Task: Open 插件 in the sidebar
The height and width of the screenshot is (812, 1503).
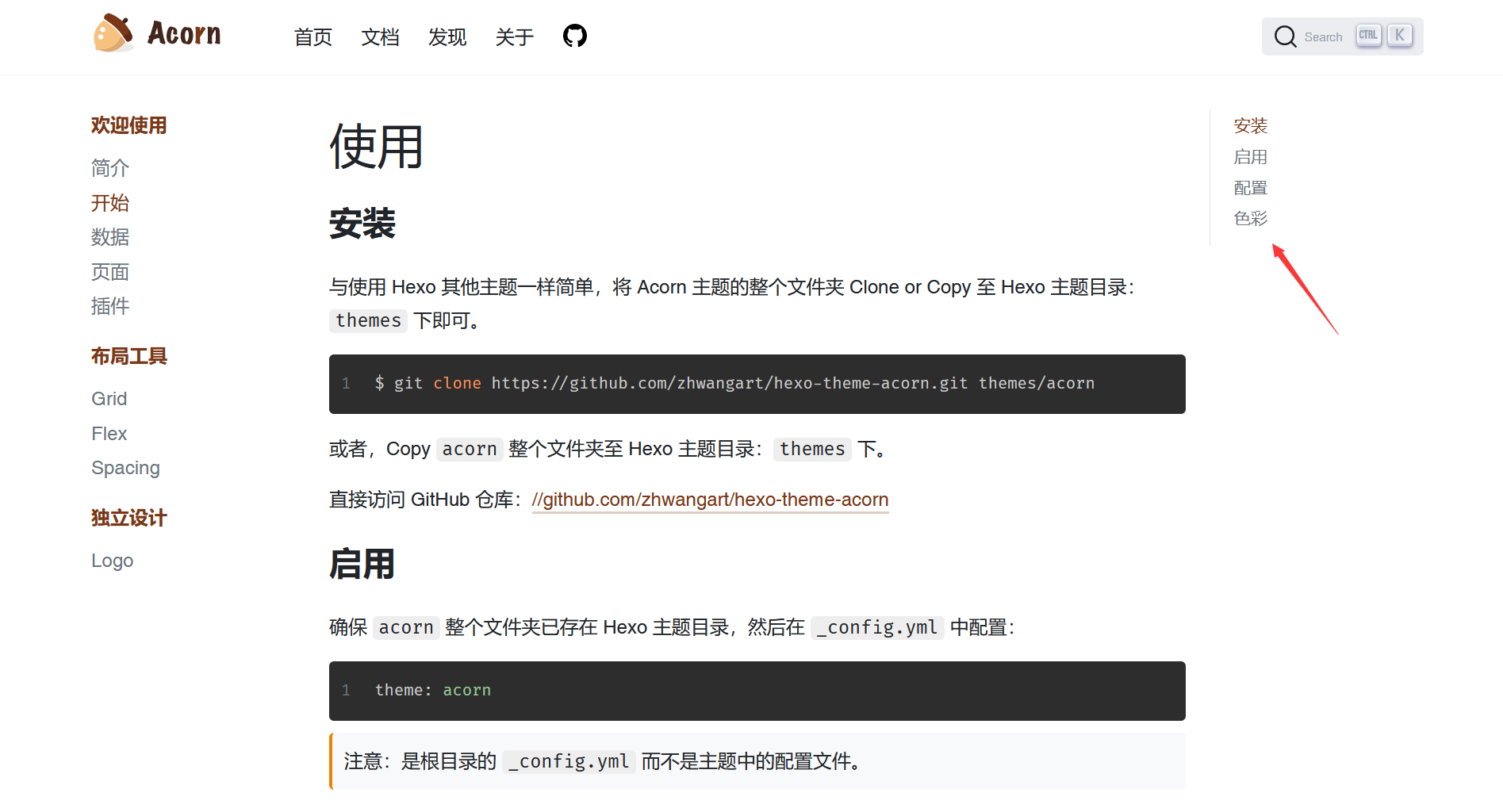Action: (110, 306)
